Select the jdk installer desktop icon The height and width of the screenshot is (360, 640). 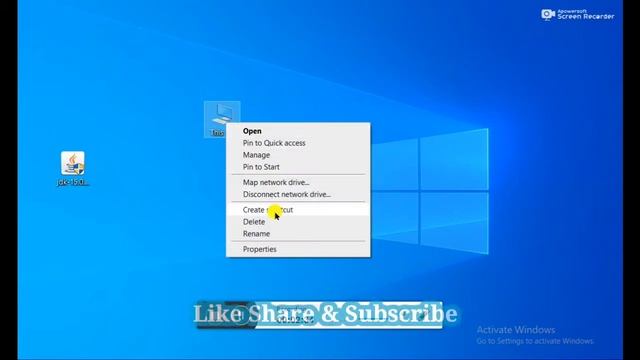click(x=73, y=168)
